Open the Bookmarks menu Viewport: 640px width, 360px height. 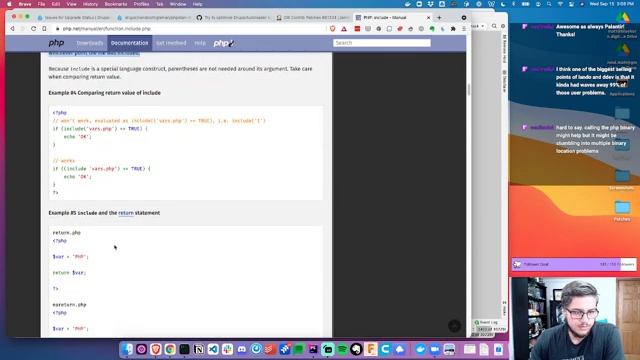click(116, 4)
